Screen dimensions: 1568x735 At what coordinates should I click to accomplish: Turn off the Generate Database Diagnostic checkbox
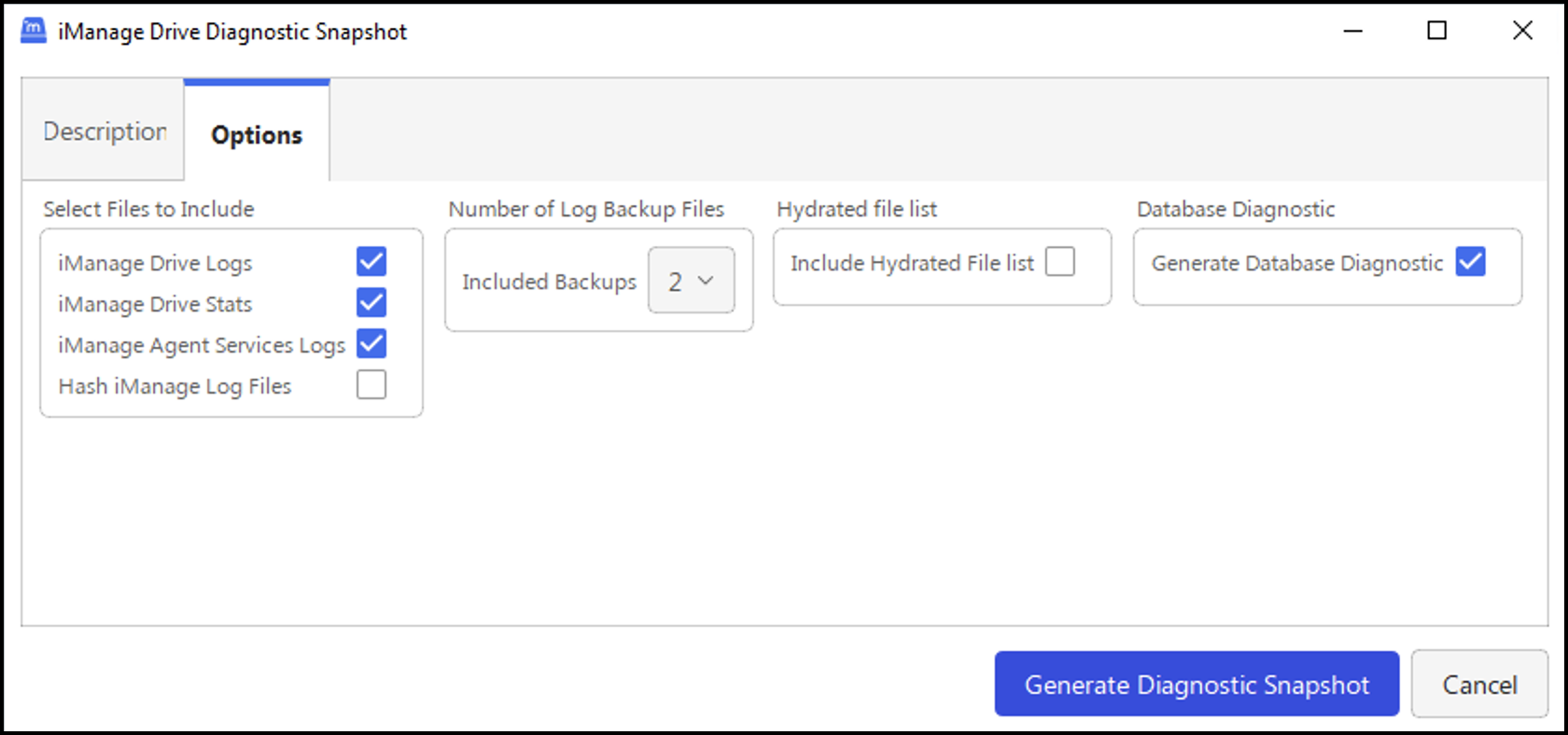point(1470,262)
